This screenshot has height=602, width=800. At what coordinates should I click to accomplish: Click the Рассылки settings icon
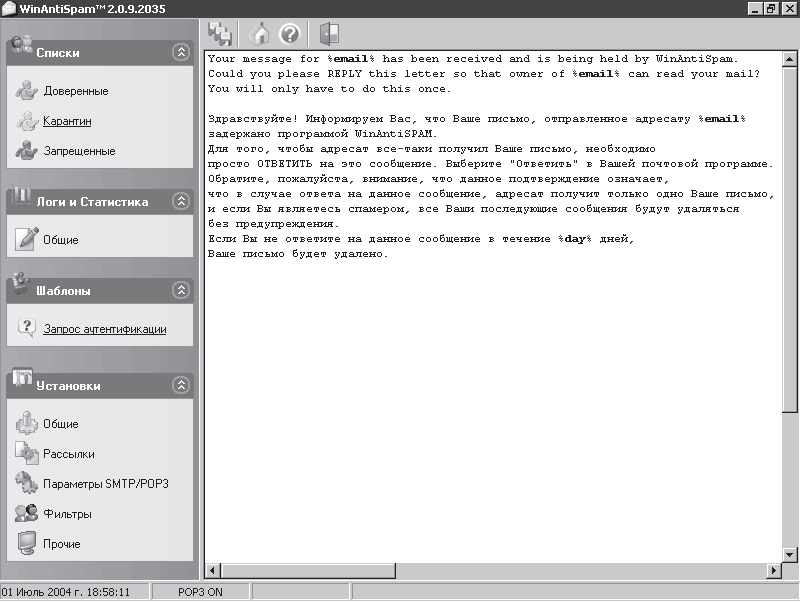click(26, 453)
